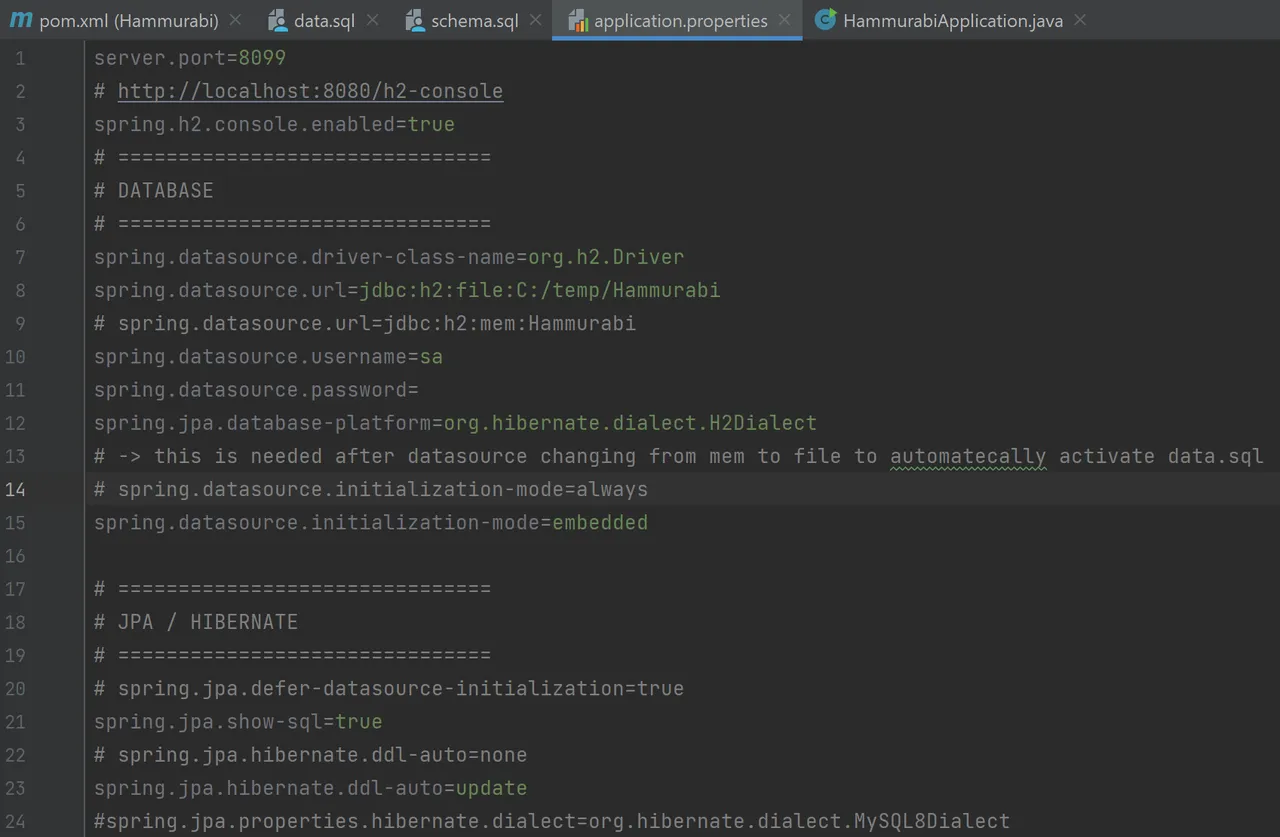
Task: Close the schema.sql tab
Action: click(x=536, y=20)
